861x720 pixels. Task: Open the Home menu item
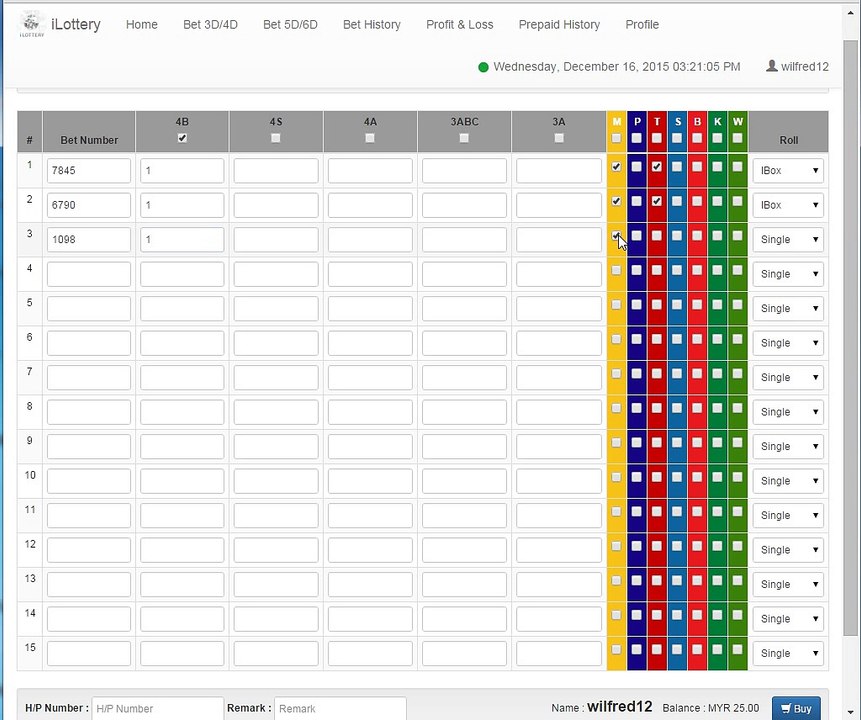pyautogui.click(x=142, y=25)
